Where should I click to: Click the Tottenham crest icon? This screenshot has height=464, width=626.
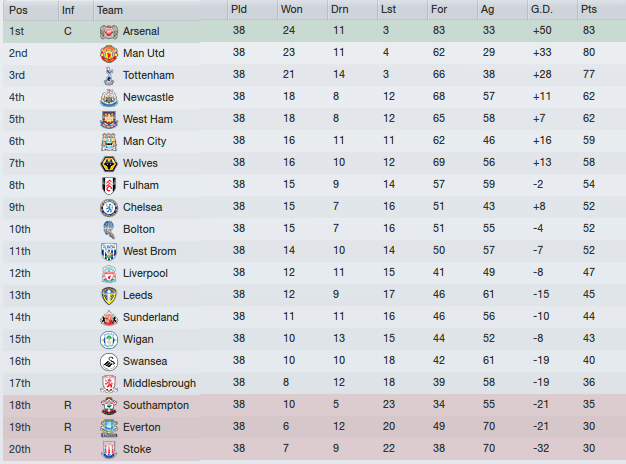(108, 75)
